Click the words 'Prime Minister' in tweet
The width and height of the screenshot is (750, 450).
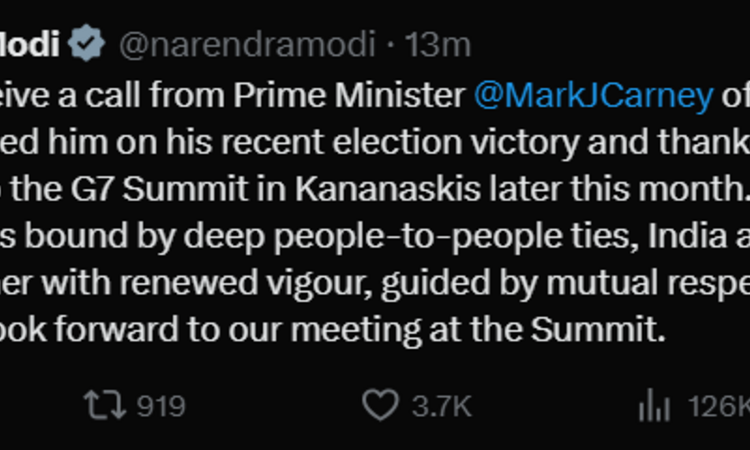coord(350,95)
